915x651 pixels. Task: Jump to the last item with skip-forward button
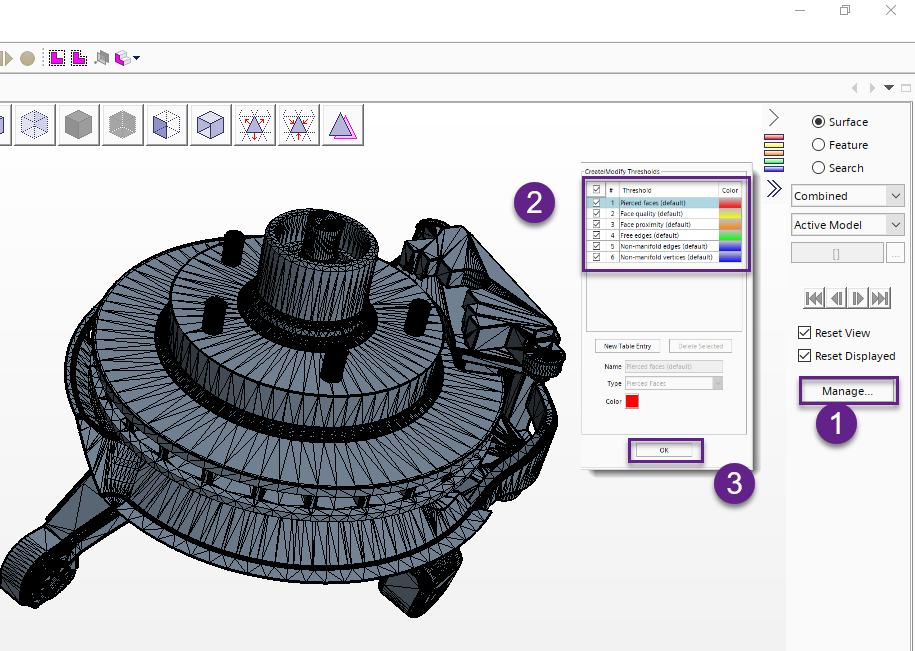pyautogui.click(x=879, y=298)
